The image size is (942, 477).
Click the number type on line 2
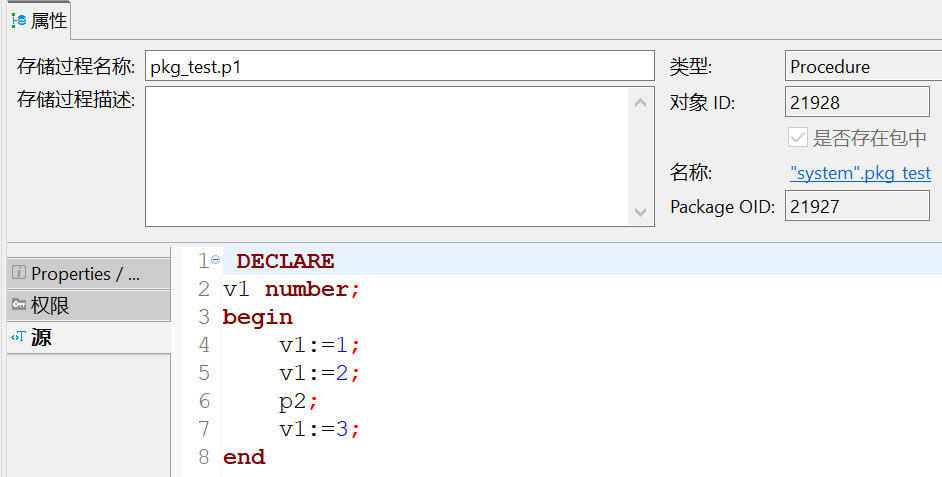pos(307,289)
